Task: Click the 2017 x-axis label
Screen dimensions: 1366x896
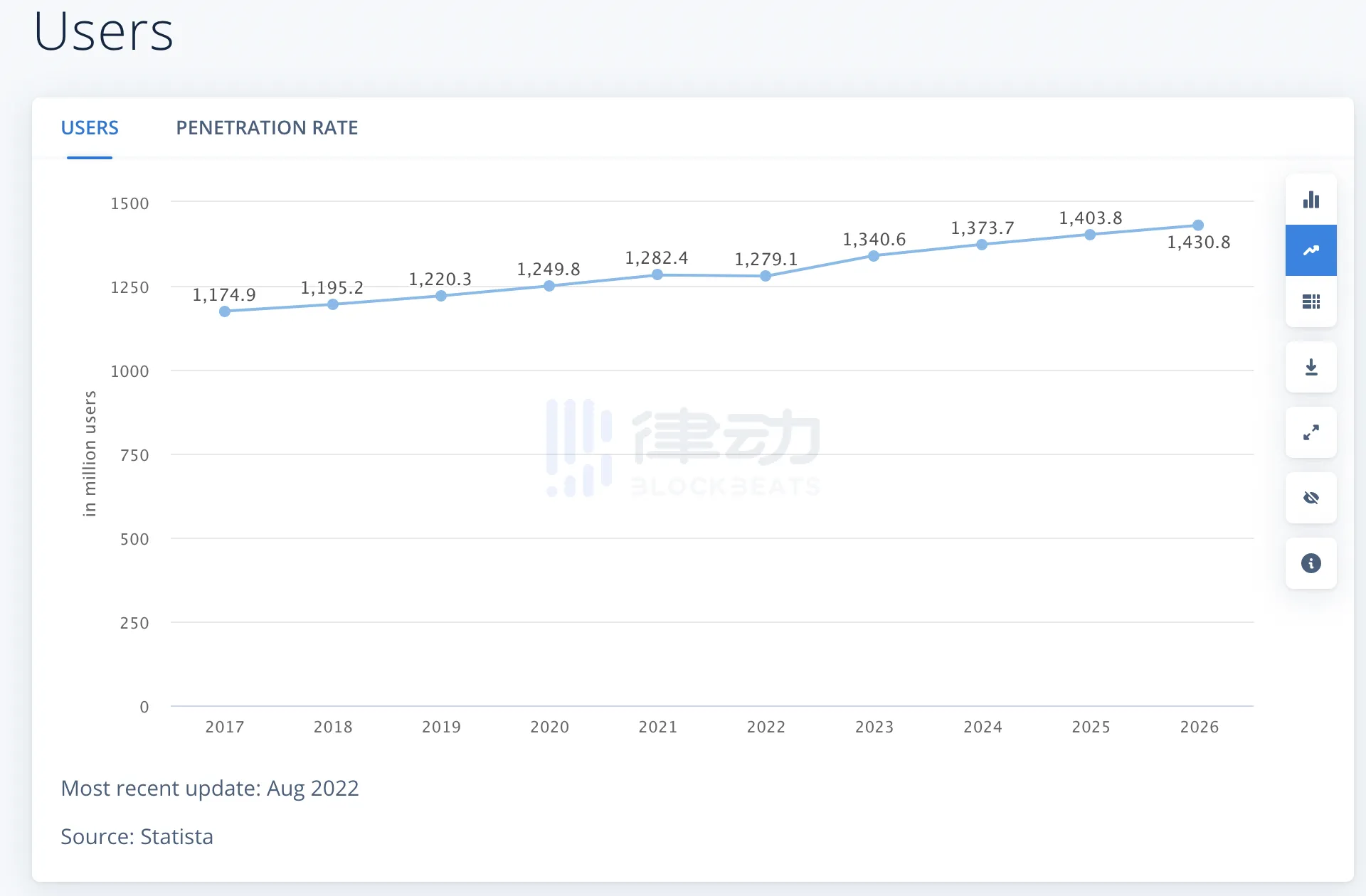Action: point(225,727)
